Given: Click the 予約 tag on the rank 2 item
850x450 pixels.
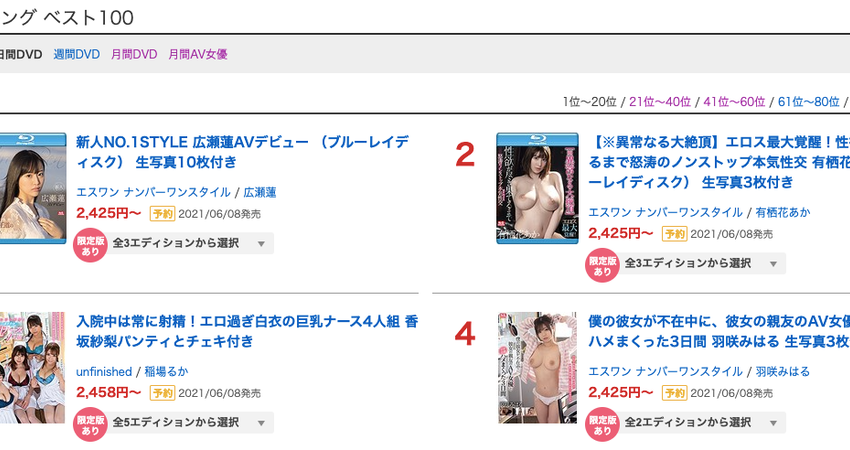Looking at the screenshot, I should point(674,234).
